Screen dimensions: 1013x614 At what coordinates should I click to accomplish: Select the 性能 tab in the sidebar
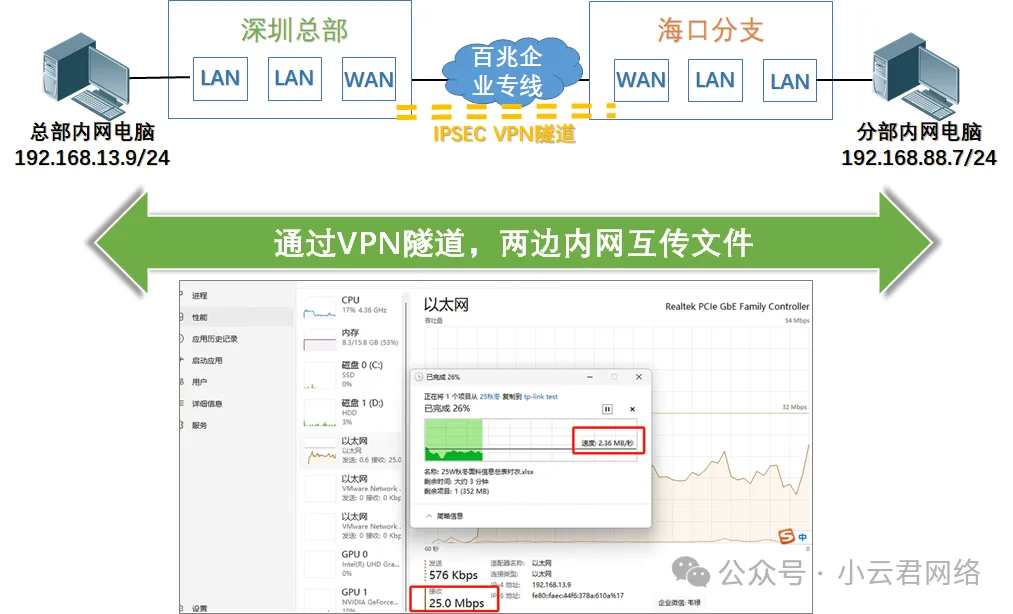click(200, 317)
